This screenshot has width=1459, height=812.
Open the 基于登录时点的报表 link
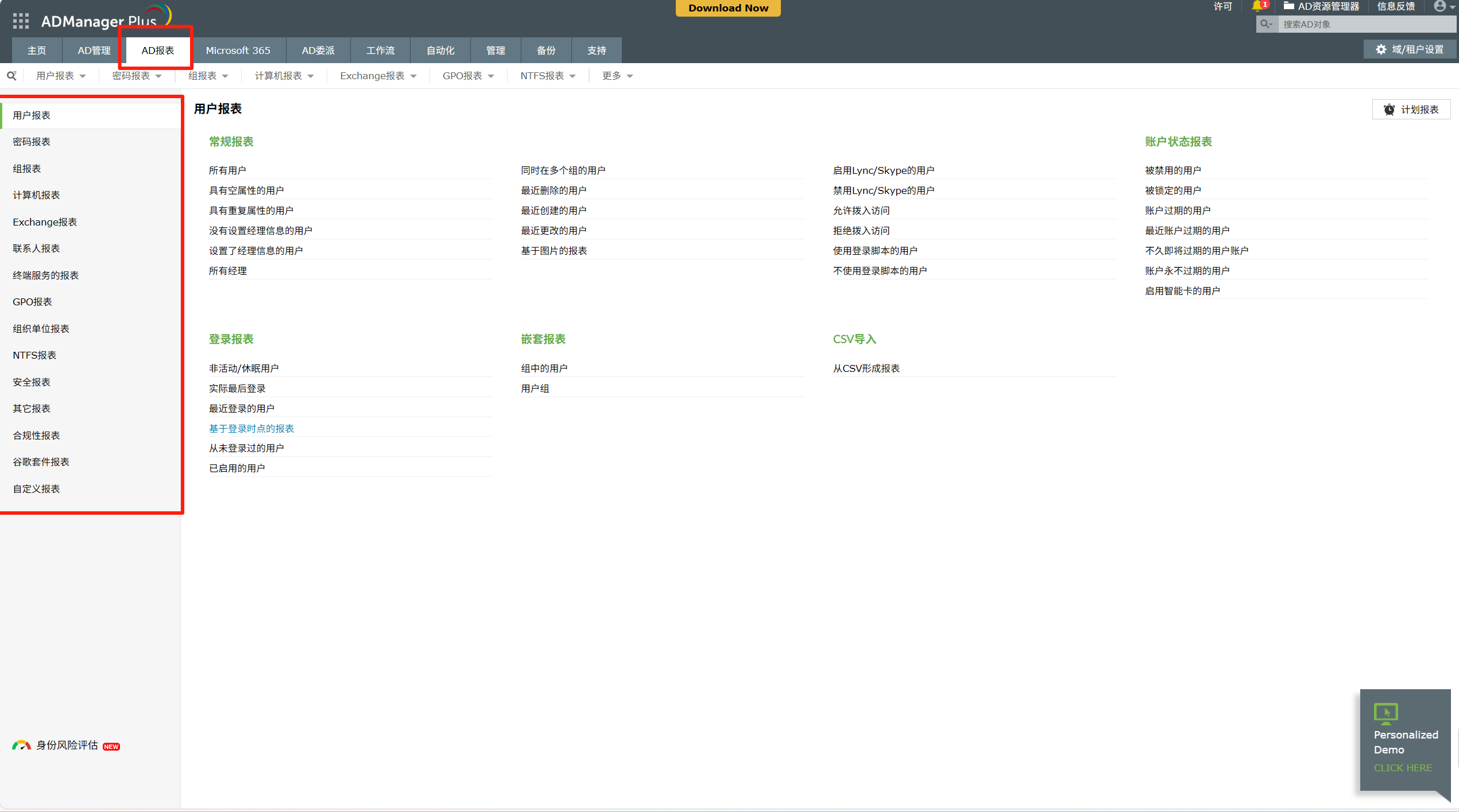[x=251, y=429]
